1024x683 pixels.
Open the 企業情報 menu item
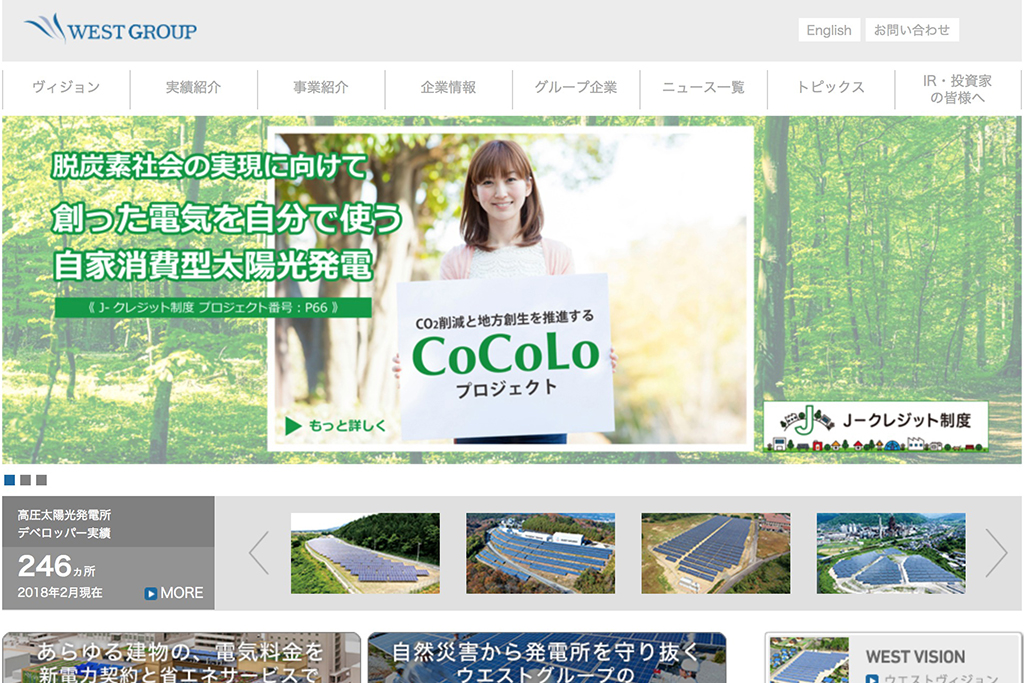(448, 87)
